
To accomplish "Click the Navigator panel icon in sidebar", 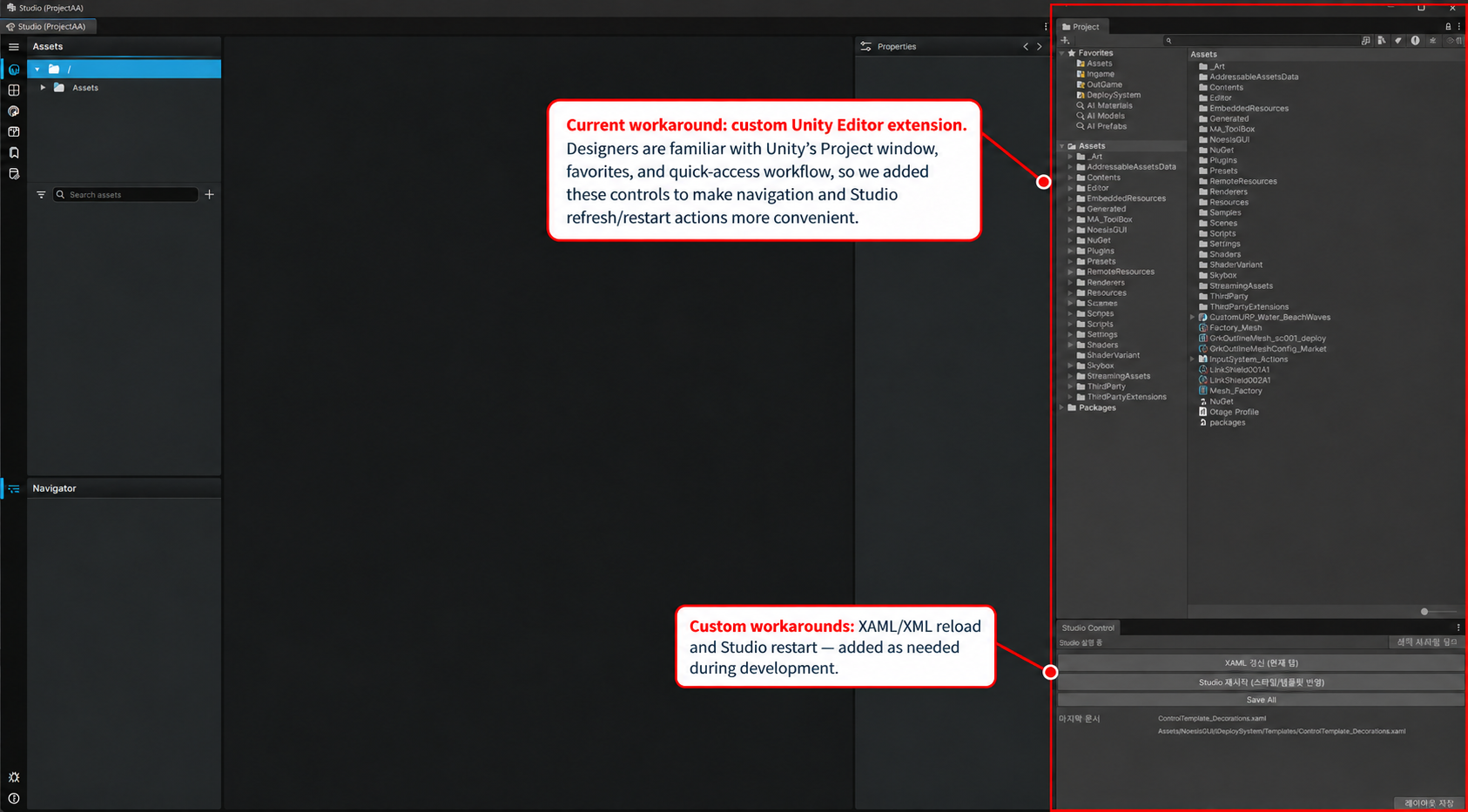I will 14,489.
